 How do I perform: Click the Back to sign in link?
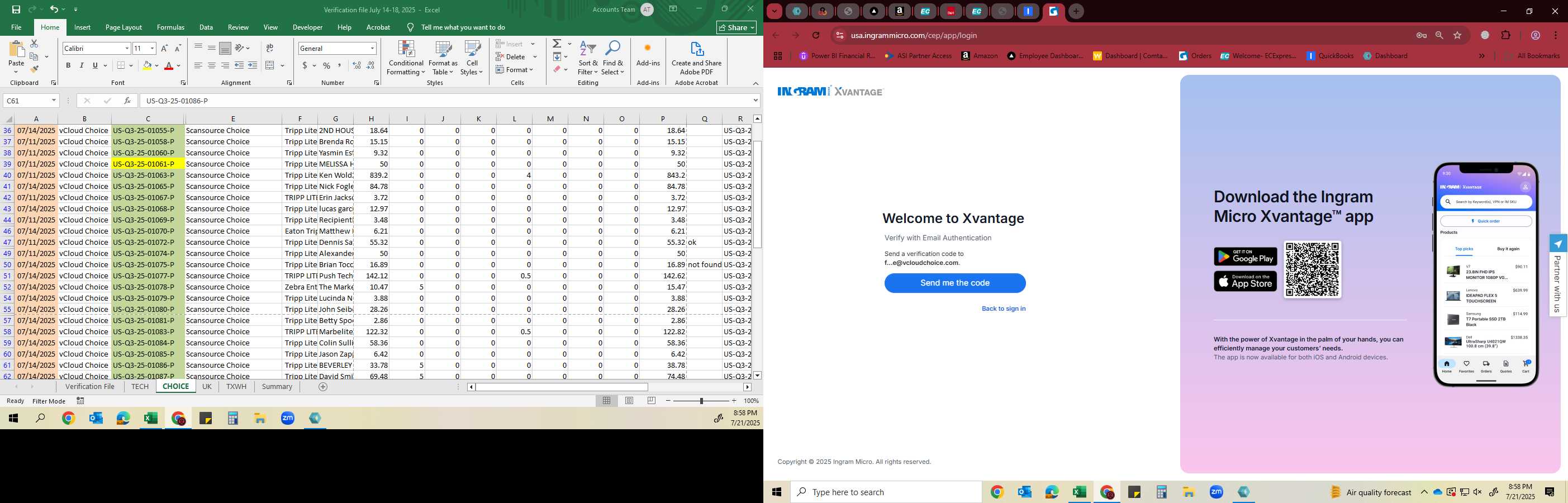(1003, 309)
